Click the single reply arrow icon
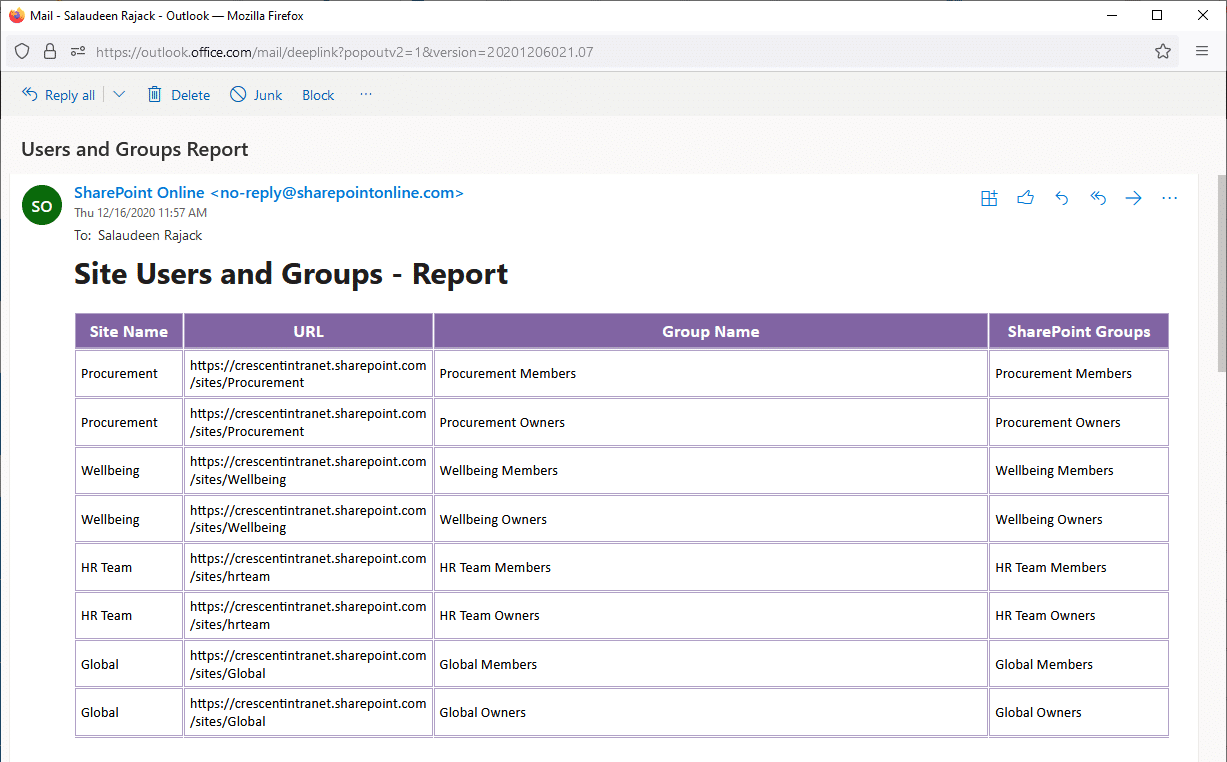Screen dimensions: 1227x762 coord(1062,198)
